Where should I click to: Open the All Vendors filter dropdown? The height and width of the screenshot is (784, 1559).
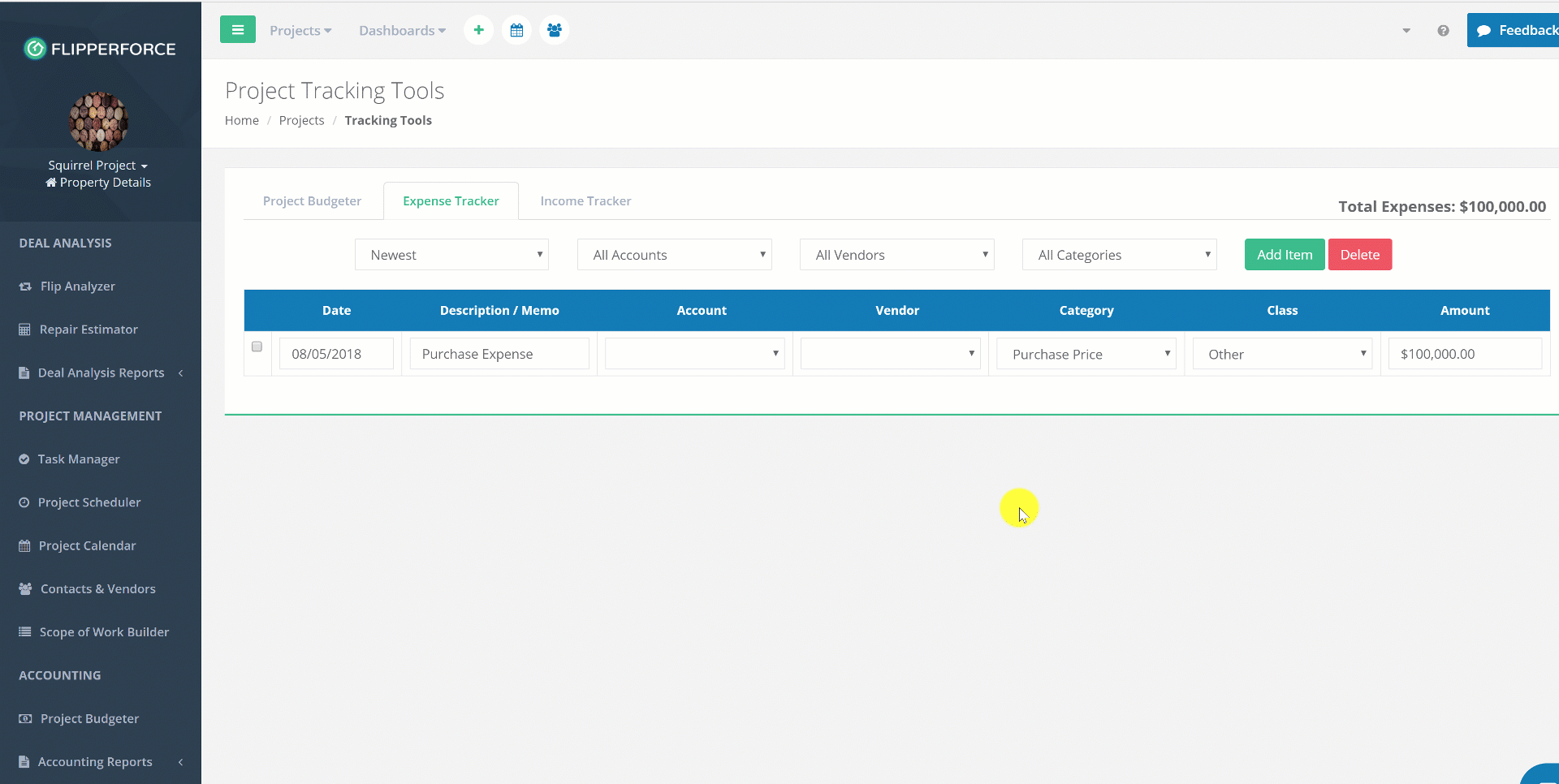896,254
